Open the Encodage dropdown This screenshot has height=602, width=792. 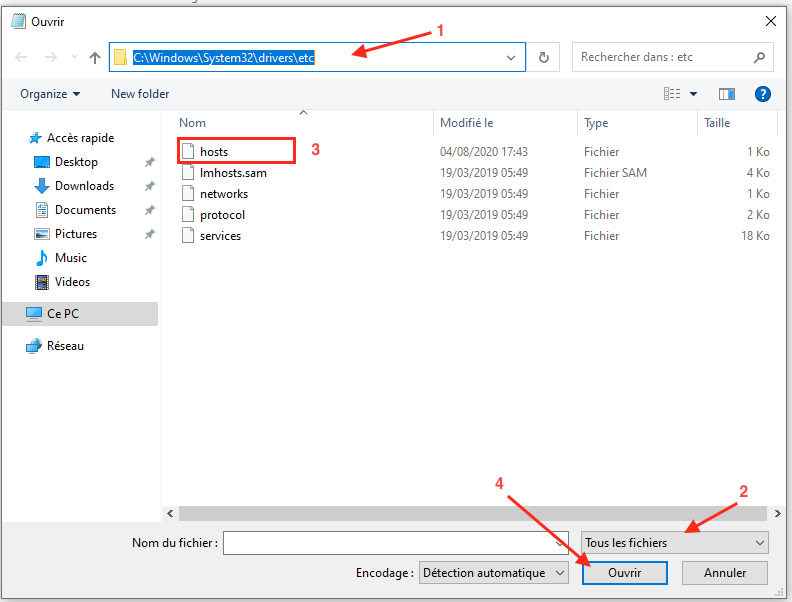coord(493,573)
